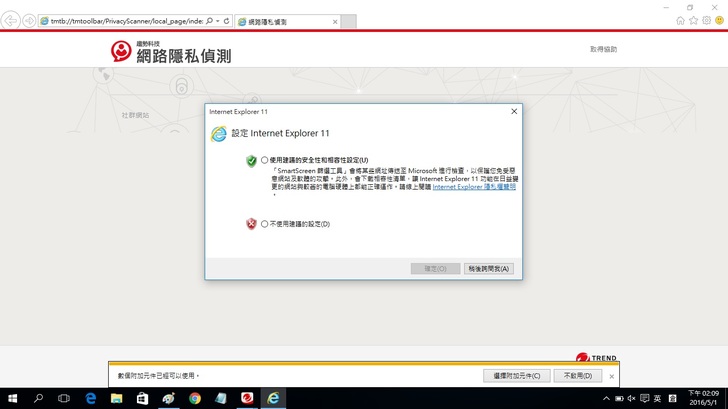
Task: Open Windows Store from taskbar
Action: pyautogui.click(x=142, y=398)
